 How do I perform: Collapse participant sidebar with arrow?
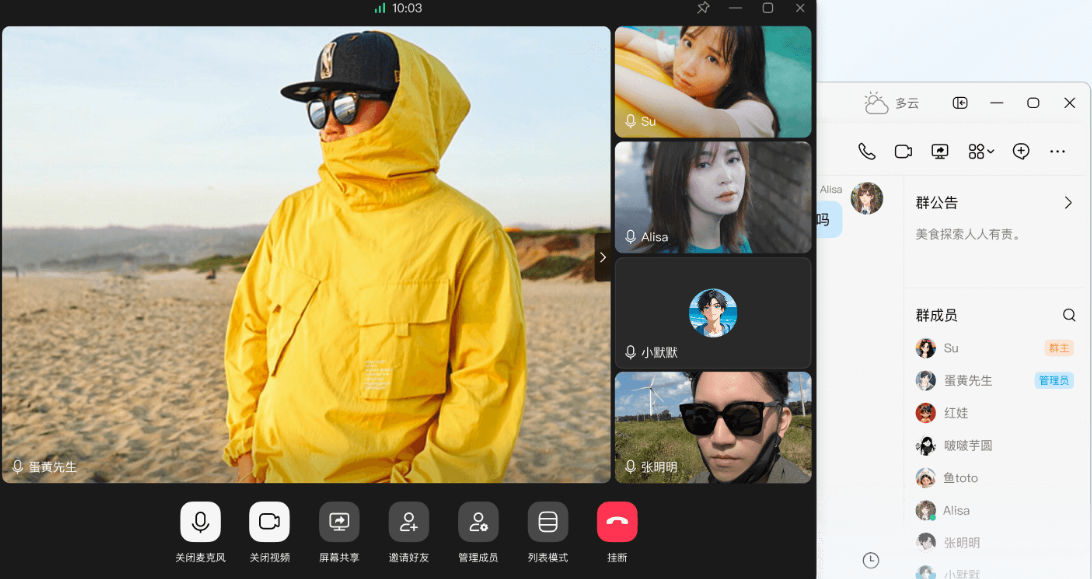602,257
